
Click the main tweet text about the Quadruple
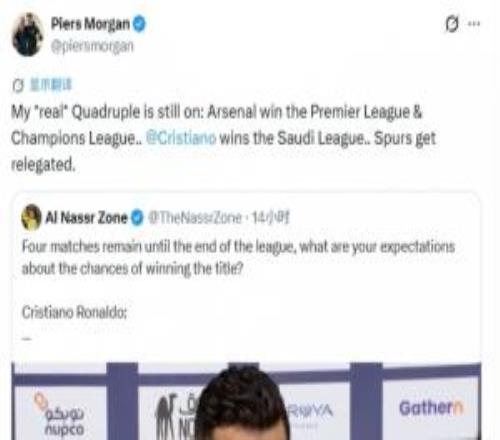click(223, 138)
